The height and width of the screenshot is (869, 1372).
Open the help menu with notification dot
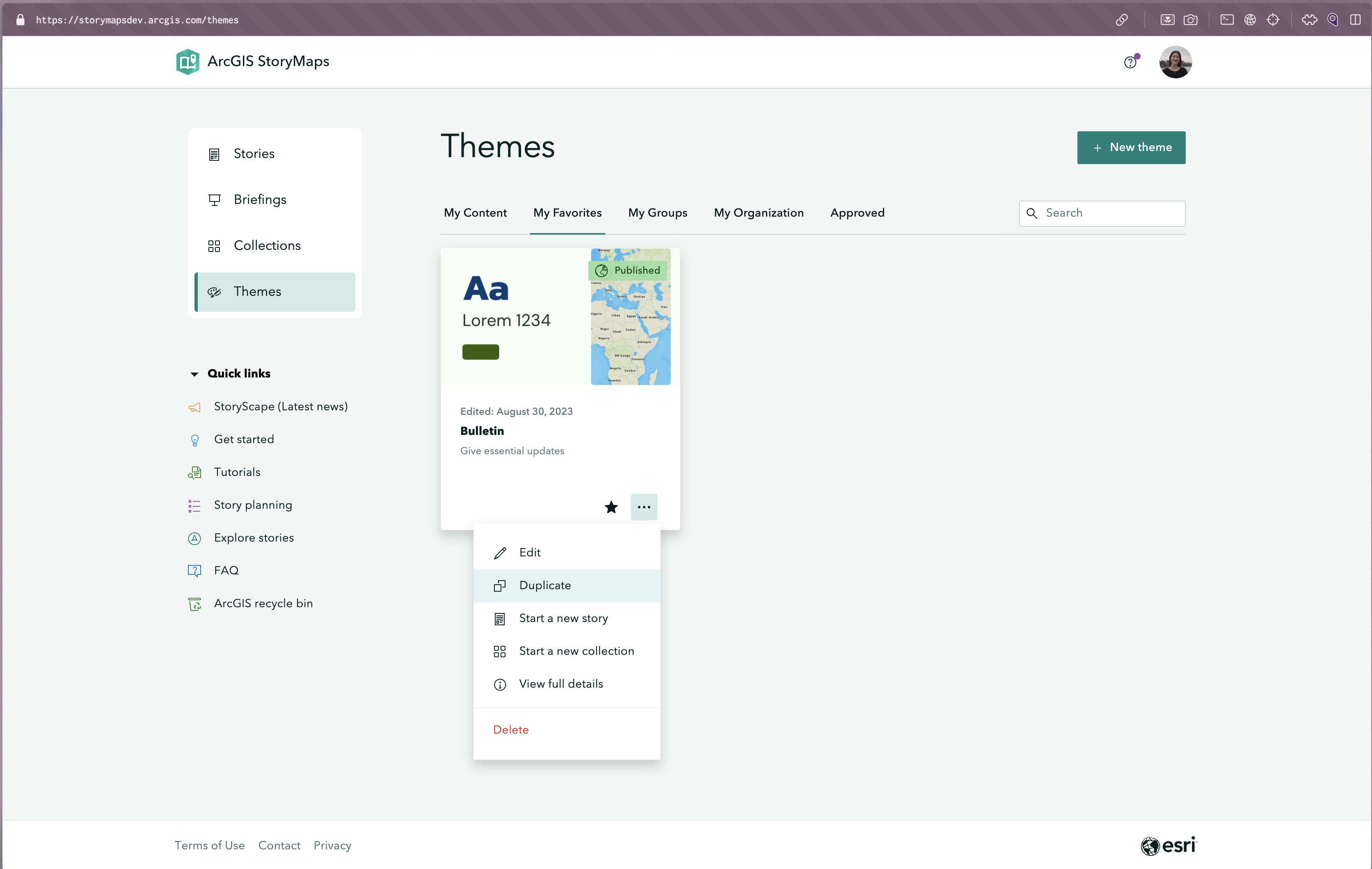[x=1130, y=62]
